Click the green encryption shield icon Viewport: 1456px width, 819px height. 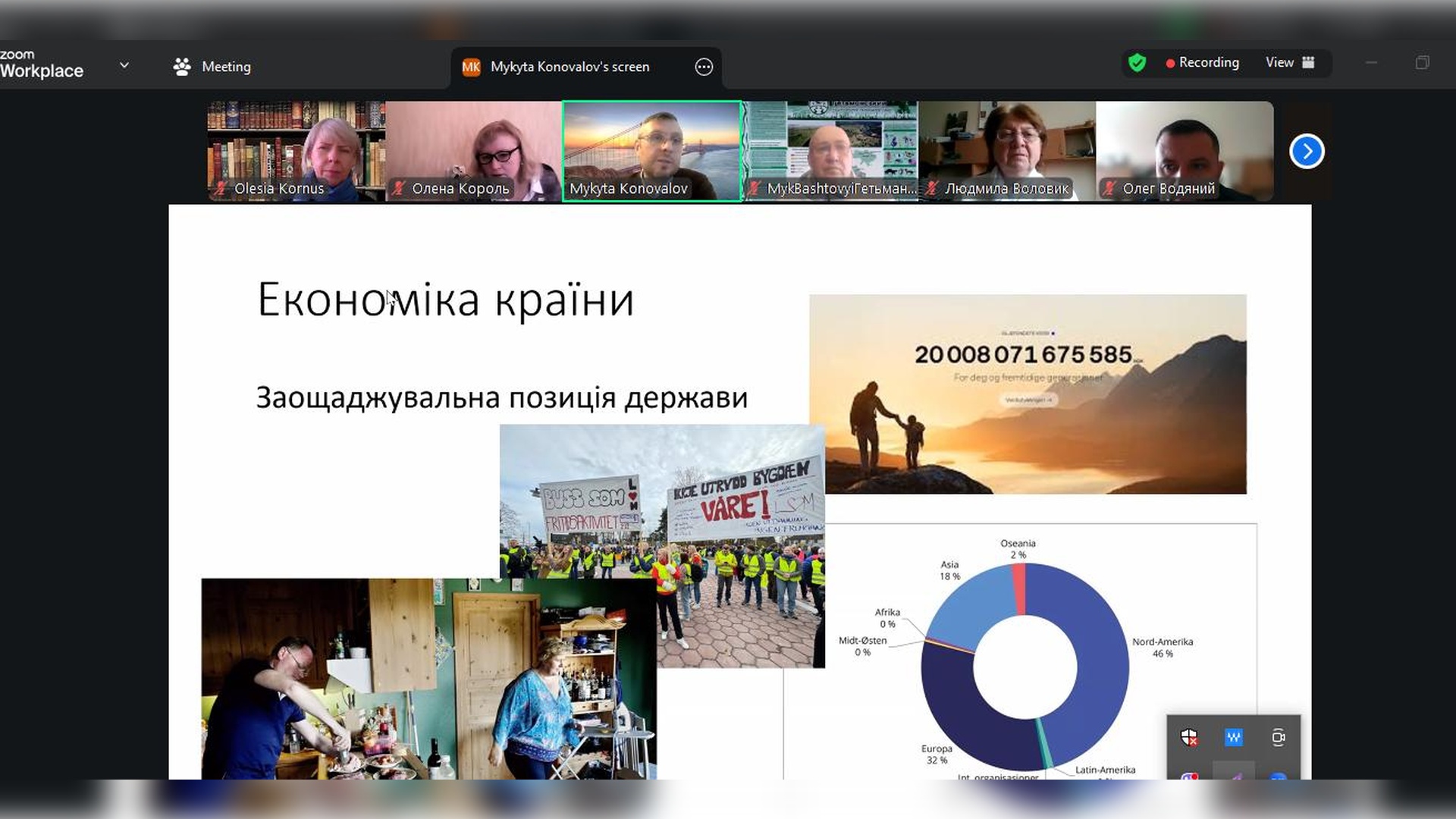(1137, 63)
